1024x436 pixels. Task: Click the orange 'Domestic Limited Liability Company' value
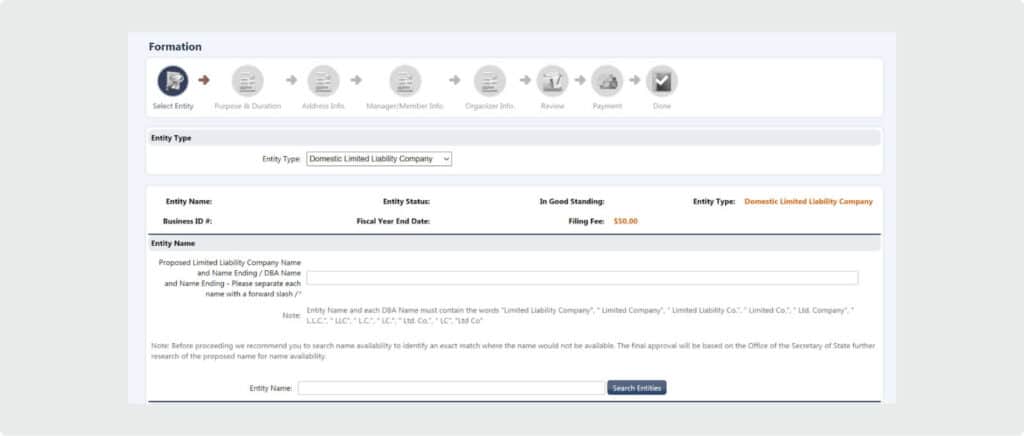coord(808,202)
